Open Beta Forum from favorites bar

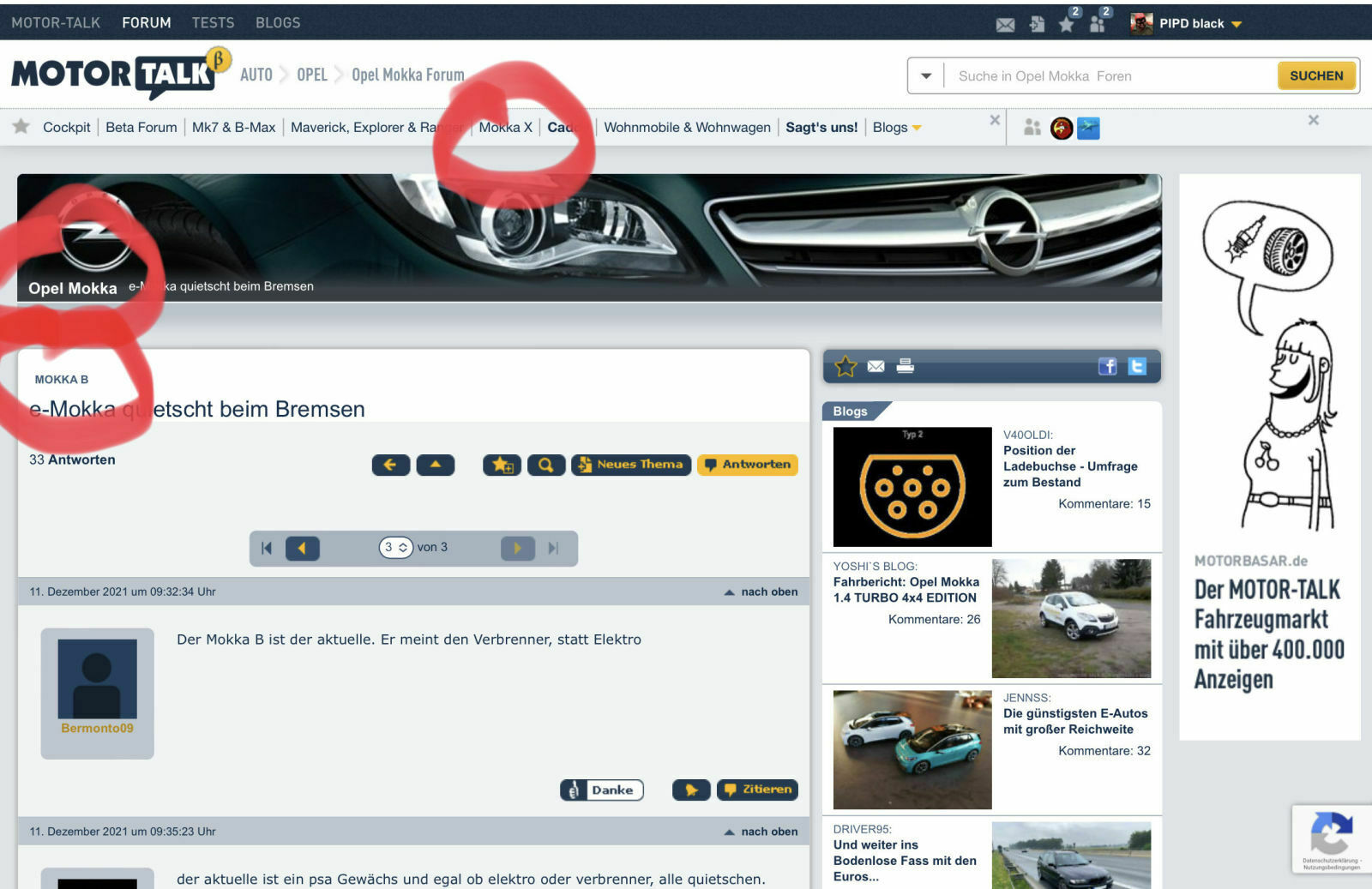[x=141, y=128]
